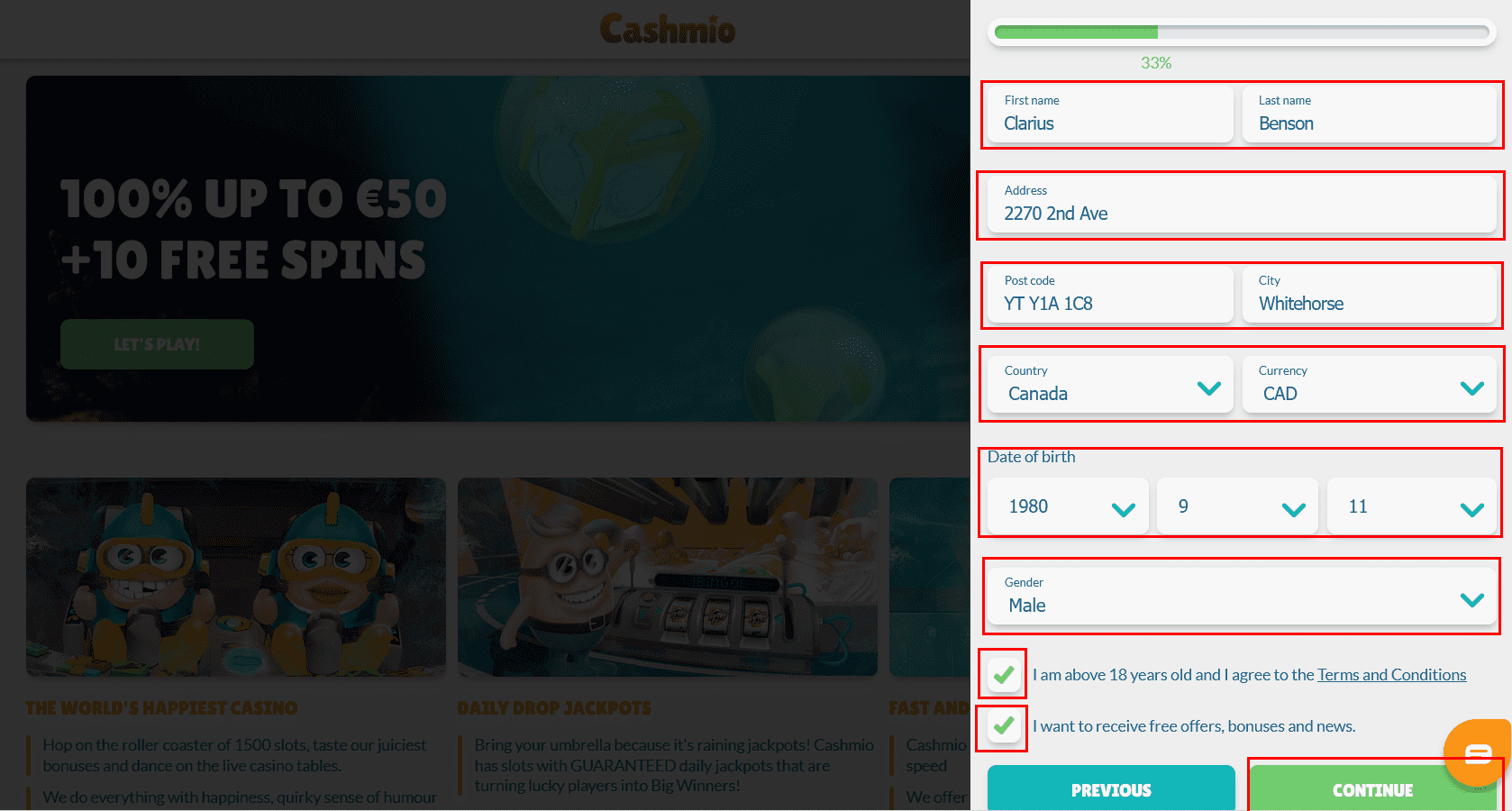
Task: Click the Address field 2270 2nd Ave
Action: pyautogui.click(x=1242, y=205)
